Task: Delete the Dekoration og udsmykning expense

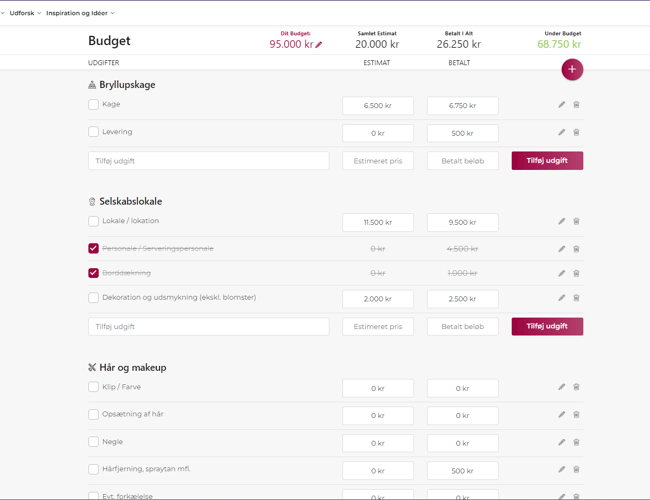Action: pyautogui.click(x=576, y=298)
